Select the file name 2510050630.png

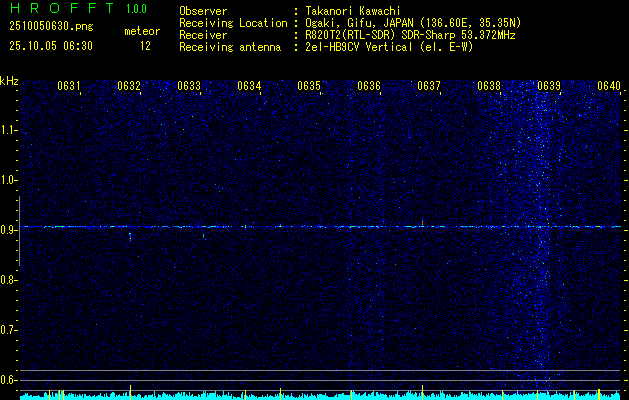click(x=51, y=27)
